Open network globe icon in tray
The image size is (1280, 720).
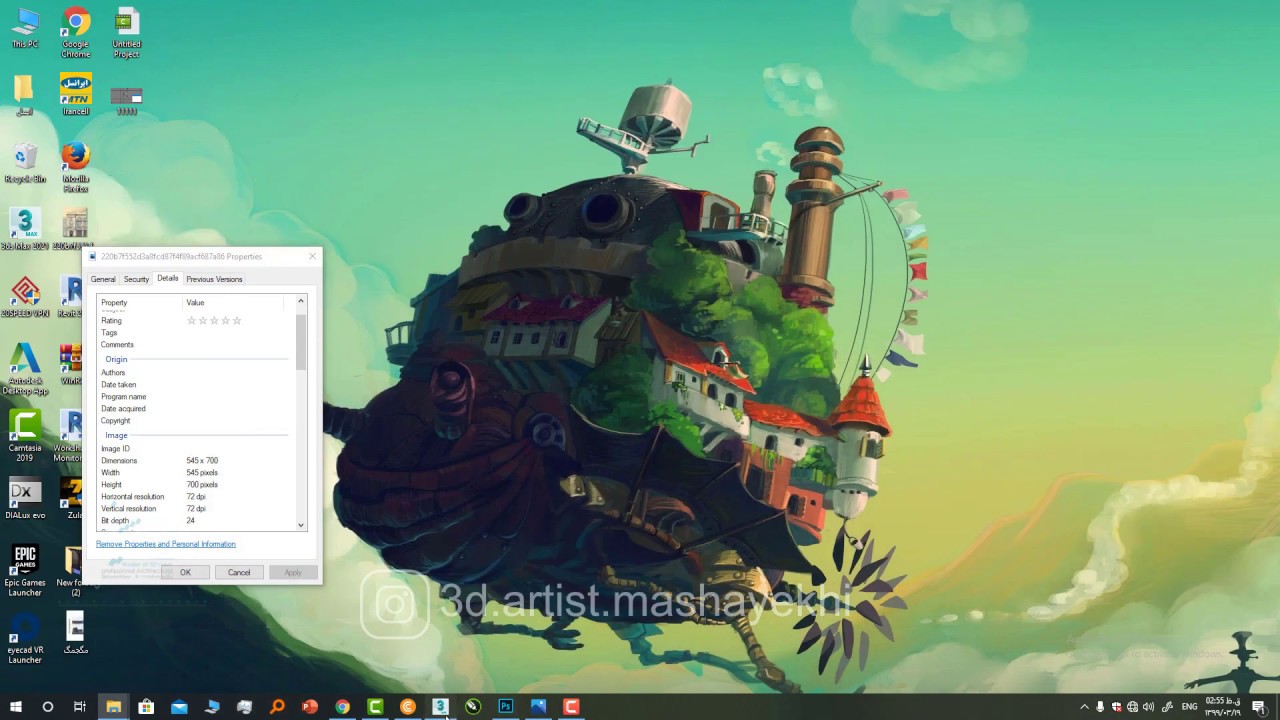pyautogui.click(x=1132, y=707)
